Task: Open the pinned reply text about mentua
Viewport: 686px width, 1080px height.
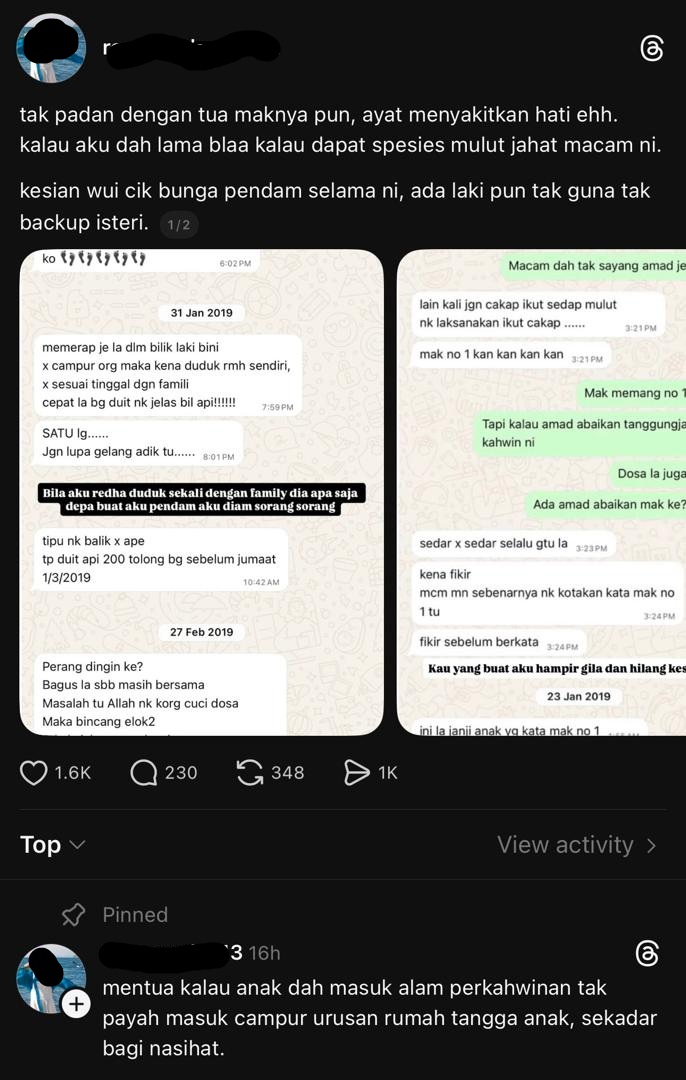Action: (x=380, y=1018)
